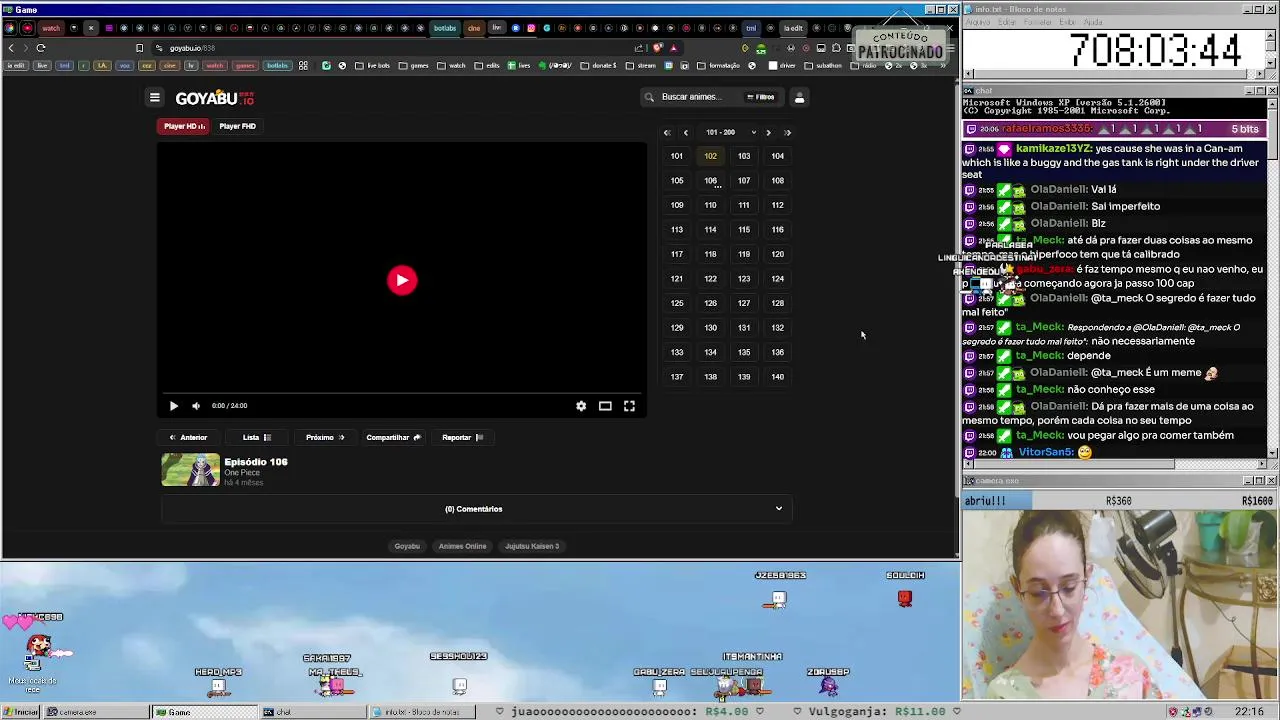
Task: Open the stream bookmark folder
Action: point(641,66)
